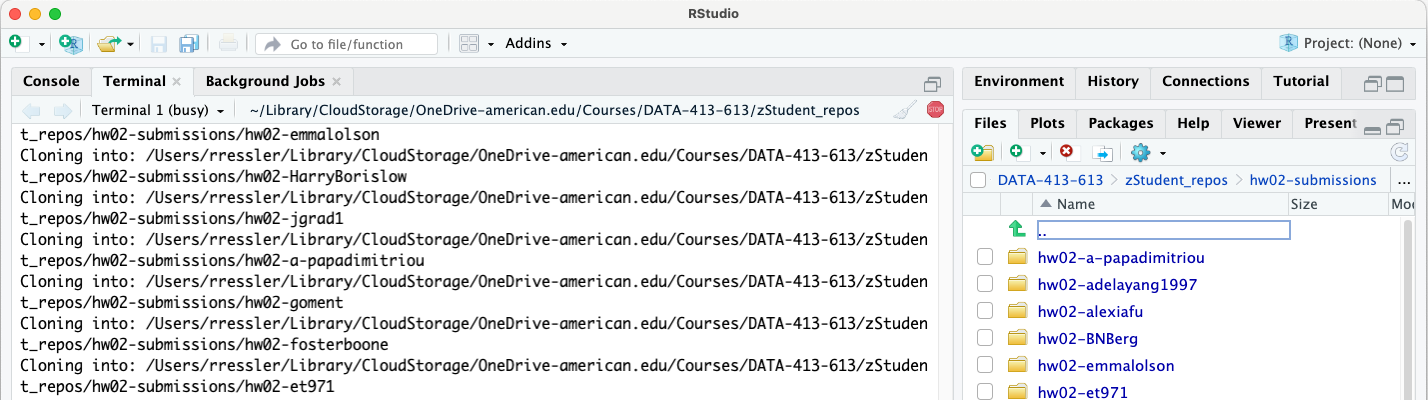
Task: Switch to the Help tab
Action: [1193, 123]
